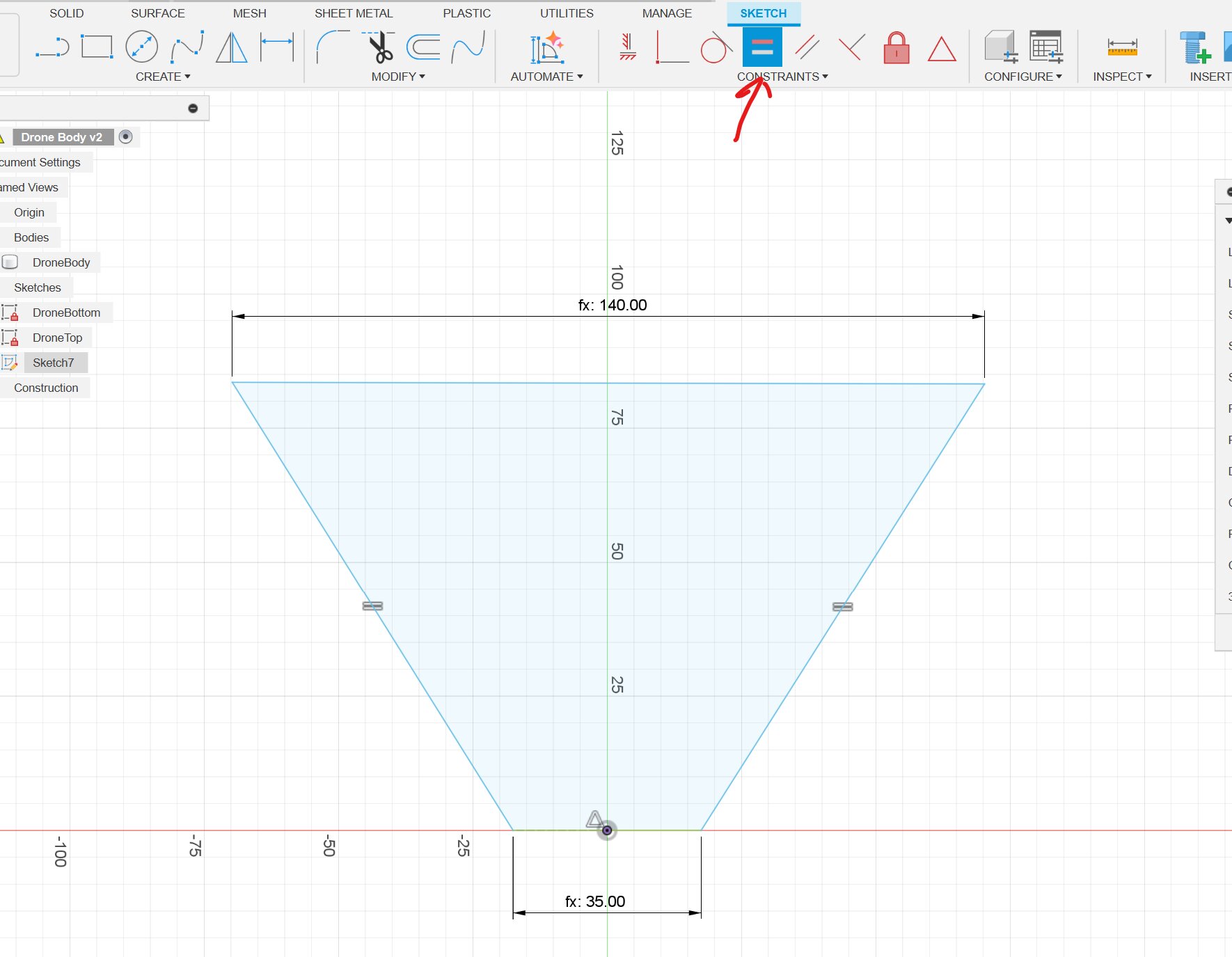Select the Offset tool in Modify

click(x=423, y=47)
